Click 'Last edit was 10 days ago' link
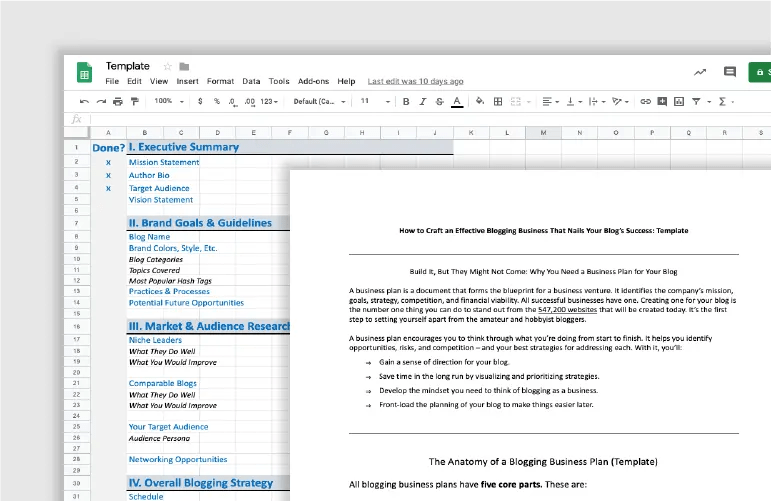The width and height of the screenshot is (771, 501). click(415, 81)
